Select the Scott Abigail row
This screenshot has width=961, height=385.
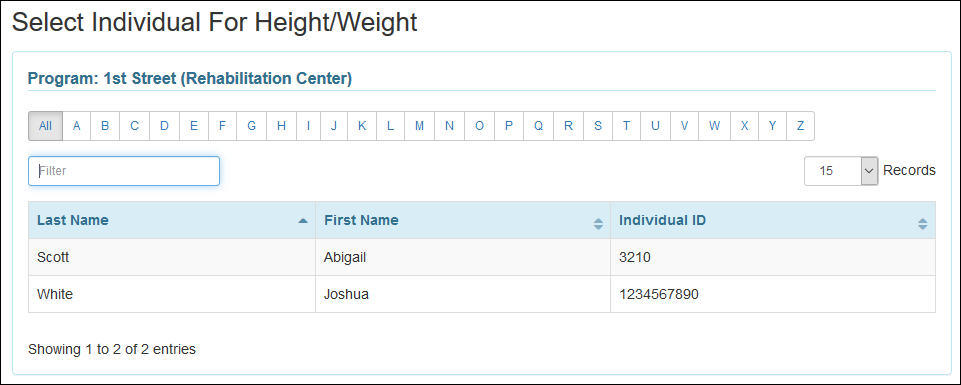coord(482,257)
